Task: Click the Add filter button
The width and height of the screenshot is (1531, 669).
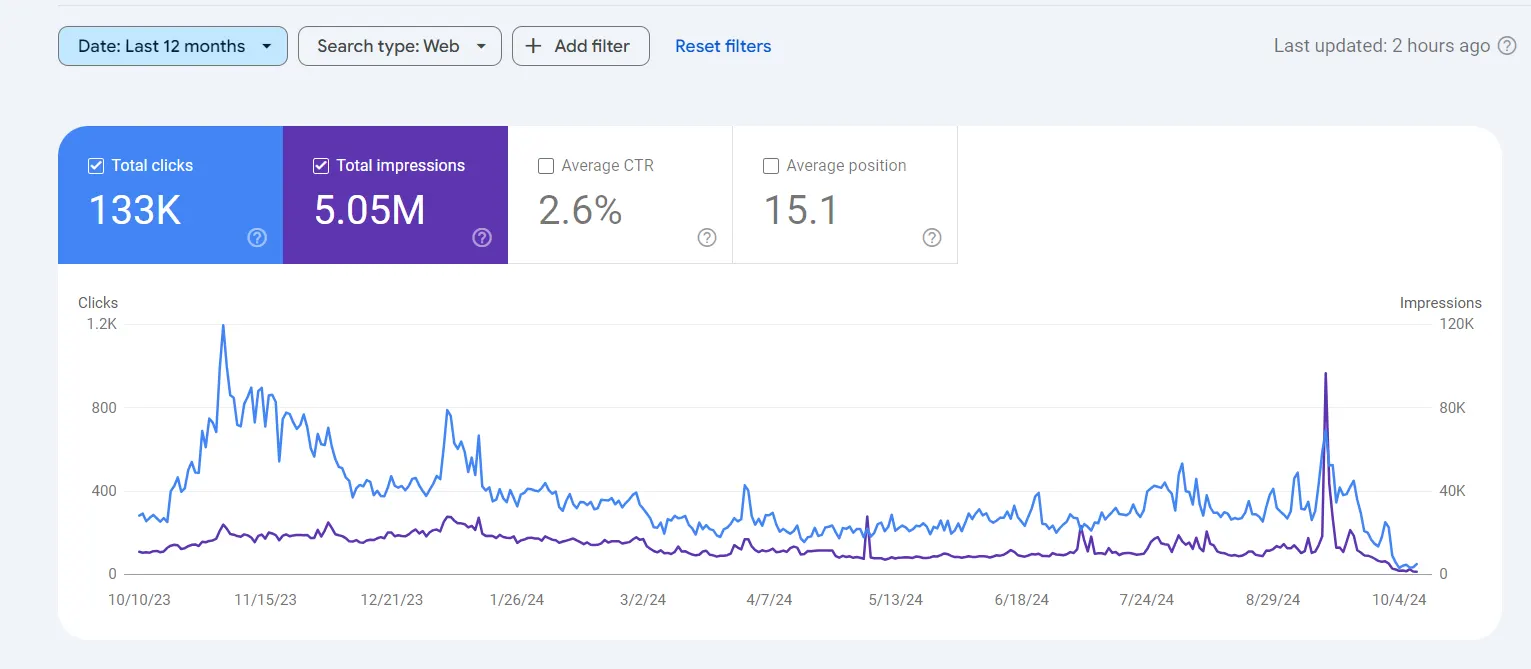Action: 581,46
